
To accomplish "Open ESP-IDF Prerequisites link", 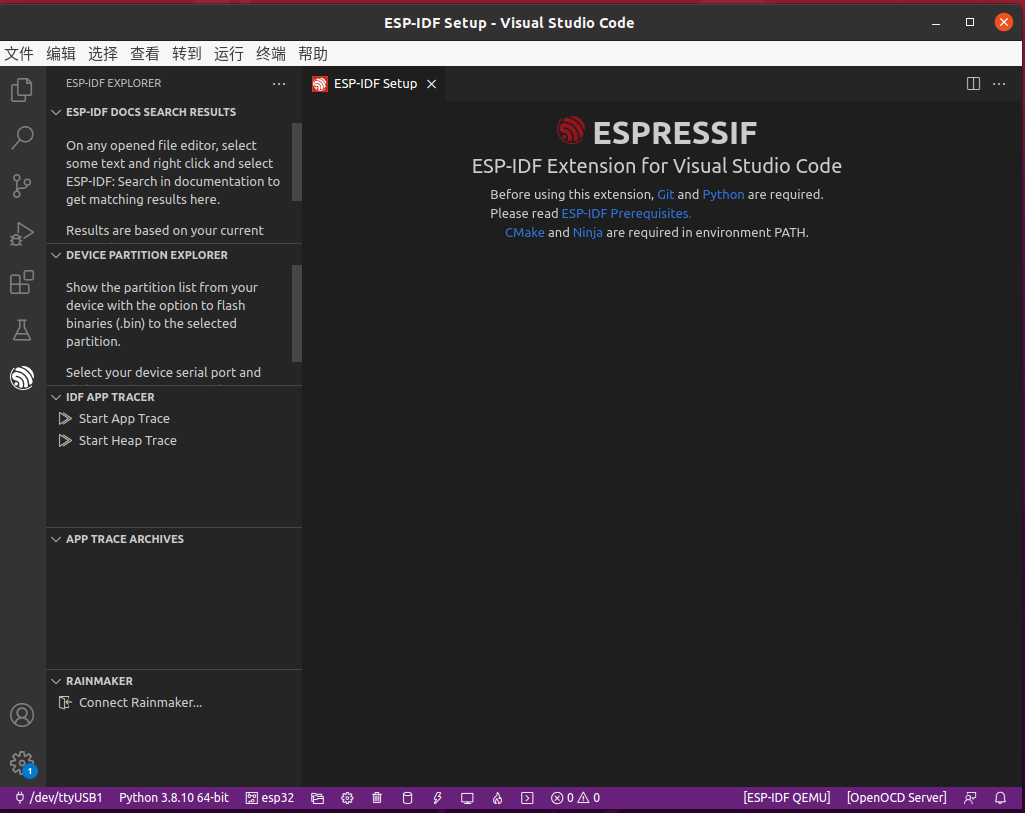I will (626, 214).
